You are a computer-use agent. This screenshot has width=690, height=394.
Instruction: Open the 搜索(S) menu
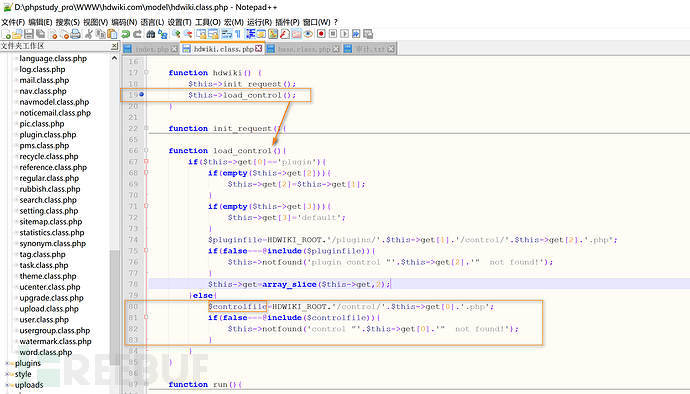67,22
